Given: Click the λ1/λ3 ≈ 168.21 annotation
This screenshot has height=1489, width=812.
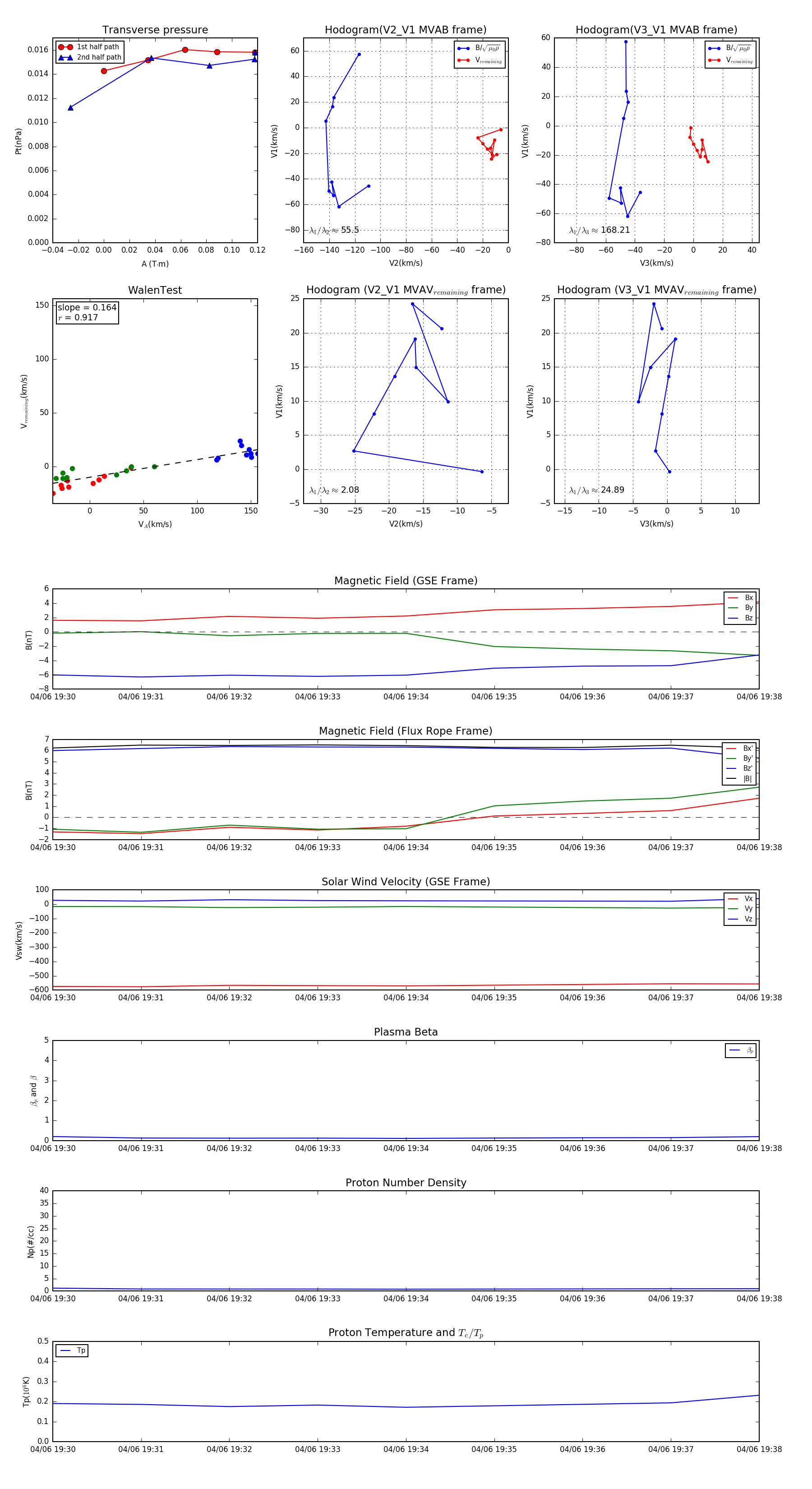Looking at the screenshot, I should tap(600, 230).
